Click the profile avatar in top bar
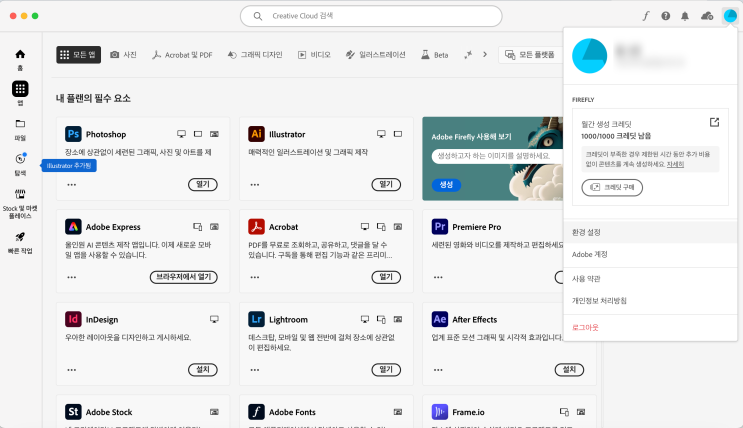This screenshot has height=428, width=743. pyautogui.click(x=730, y=16)
